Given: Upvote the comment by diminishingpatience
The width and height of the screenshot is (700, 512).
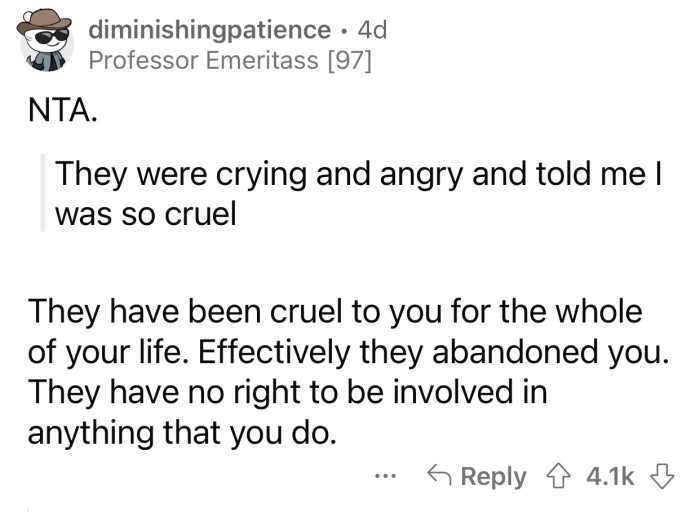Looking at the screenshot, I should pyautogui.click(x=558, y=477).
